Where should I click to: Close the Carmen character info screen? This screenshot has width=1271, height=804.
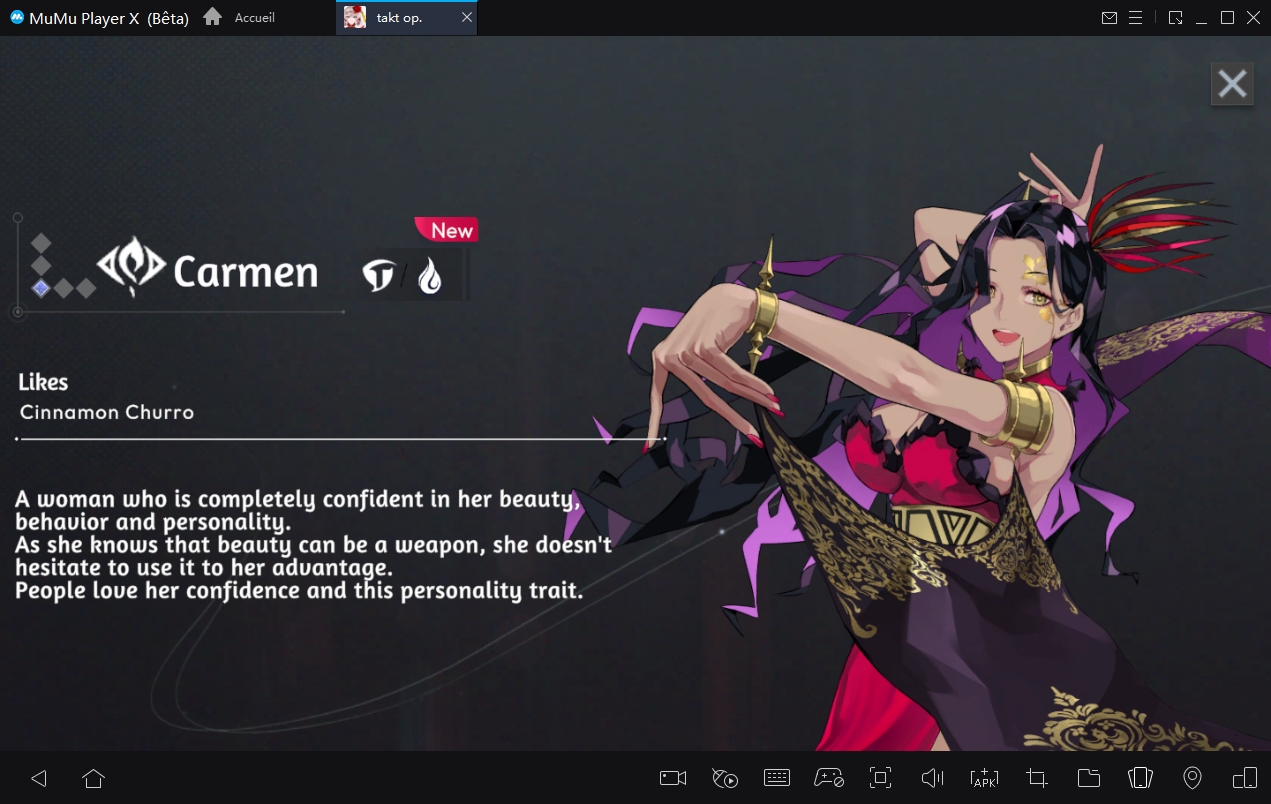pyautogui.click(x=1232, y=84)
